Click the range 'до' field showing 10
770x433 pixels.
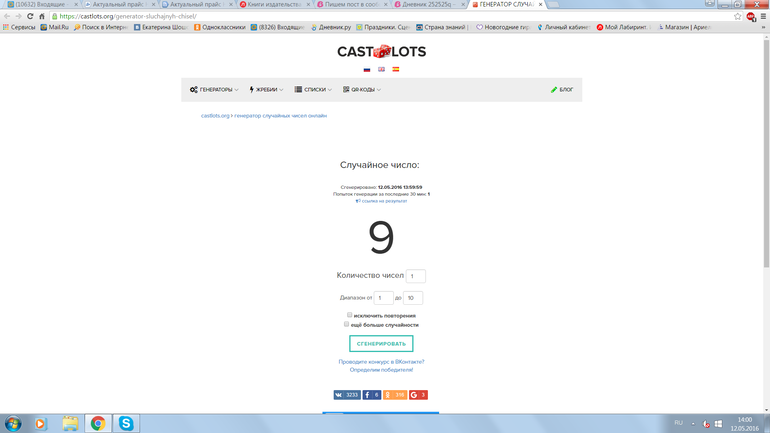(x=412, y=298)
